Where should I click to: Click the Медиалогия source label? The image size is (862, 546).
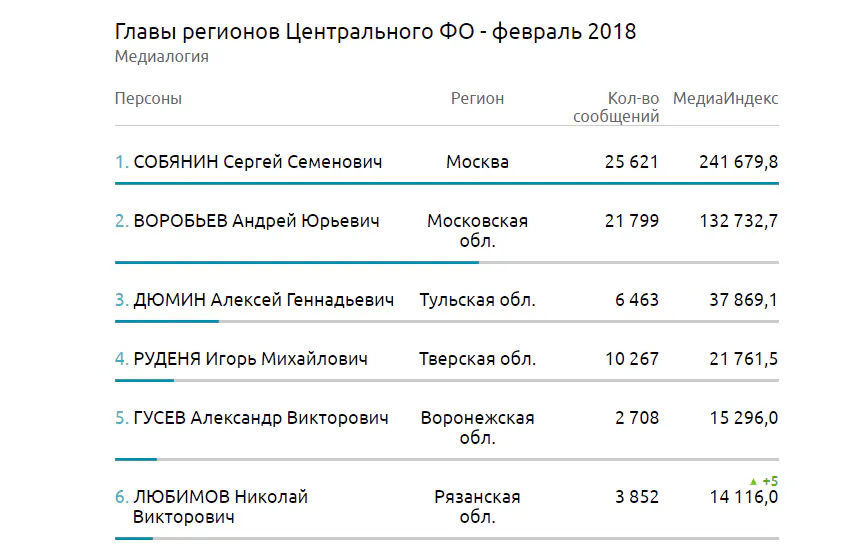(162, 57)
